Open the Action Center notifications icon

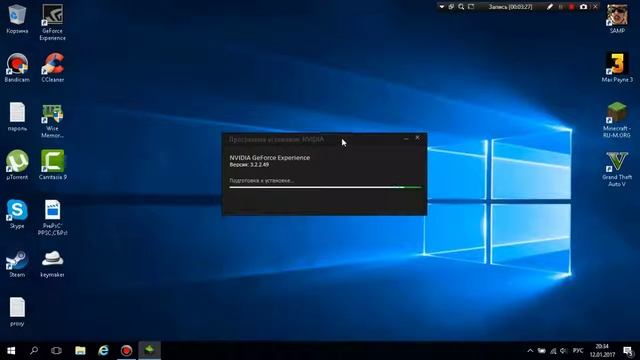point(628,351)
